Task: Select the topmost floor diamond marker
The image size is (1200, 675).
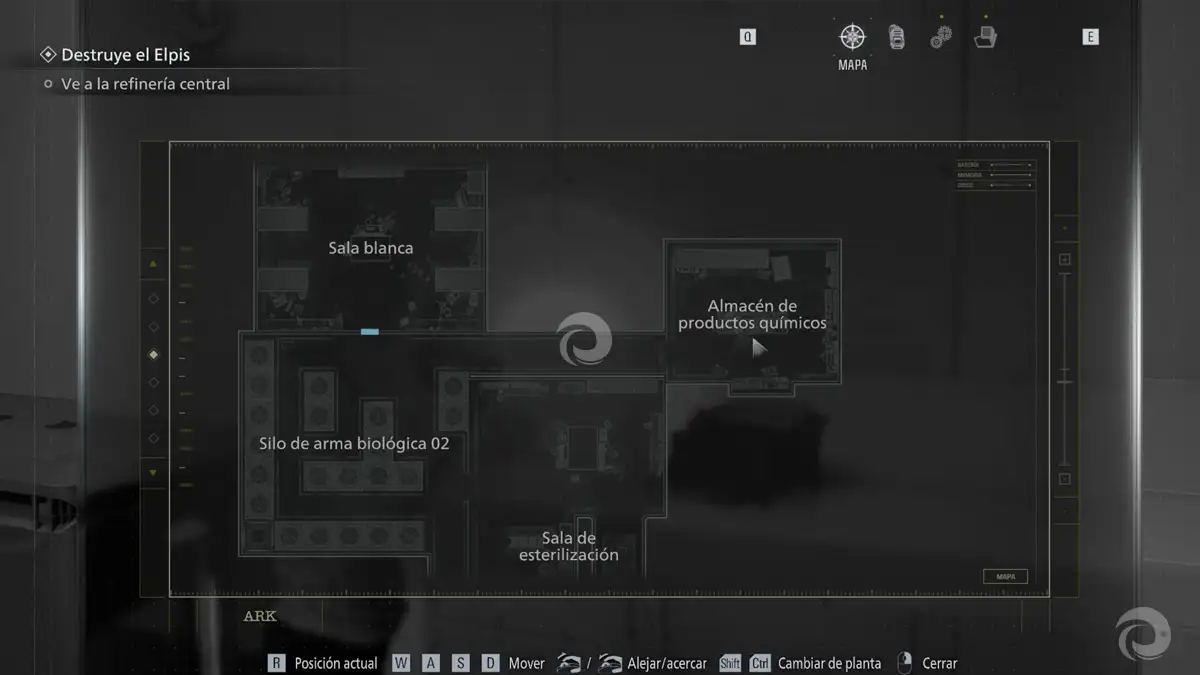Action: [153, 298]
